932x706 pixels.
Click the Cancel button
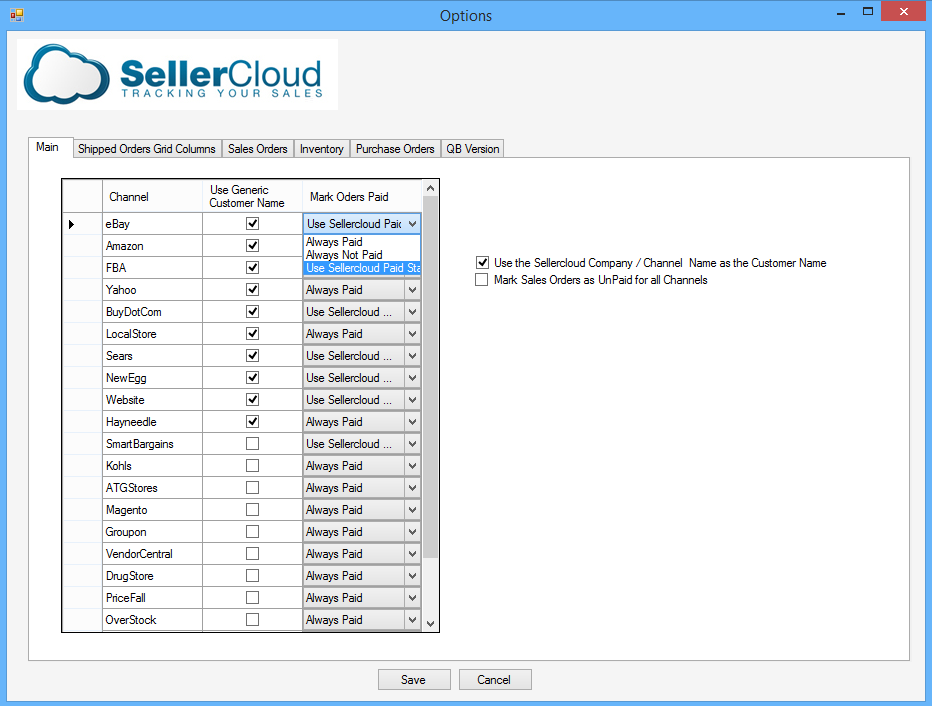coord(495,679)
